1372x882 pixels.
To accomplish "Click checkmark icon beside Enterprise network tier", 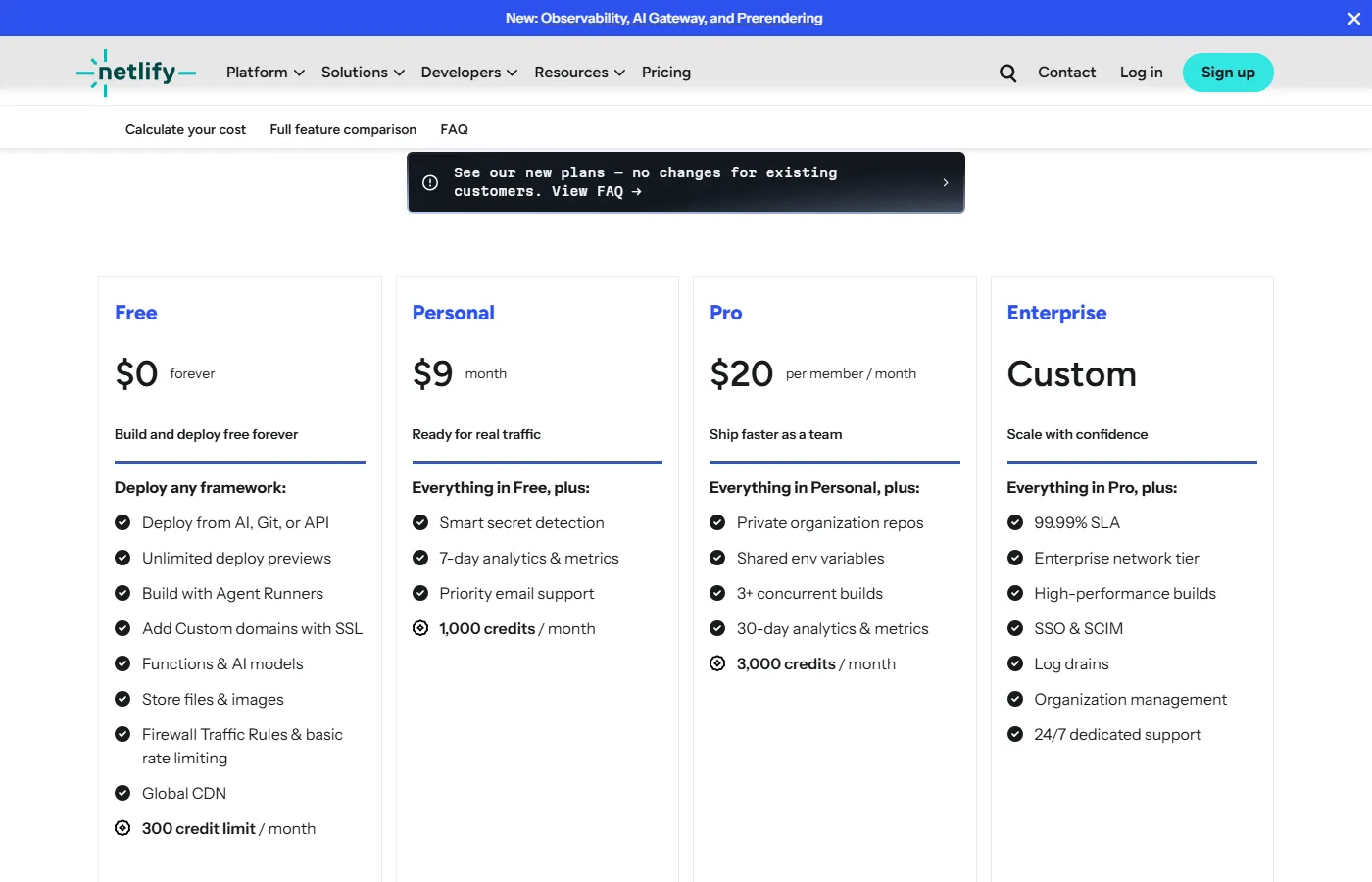I will 1015,558.
